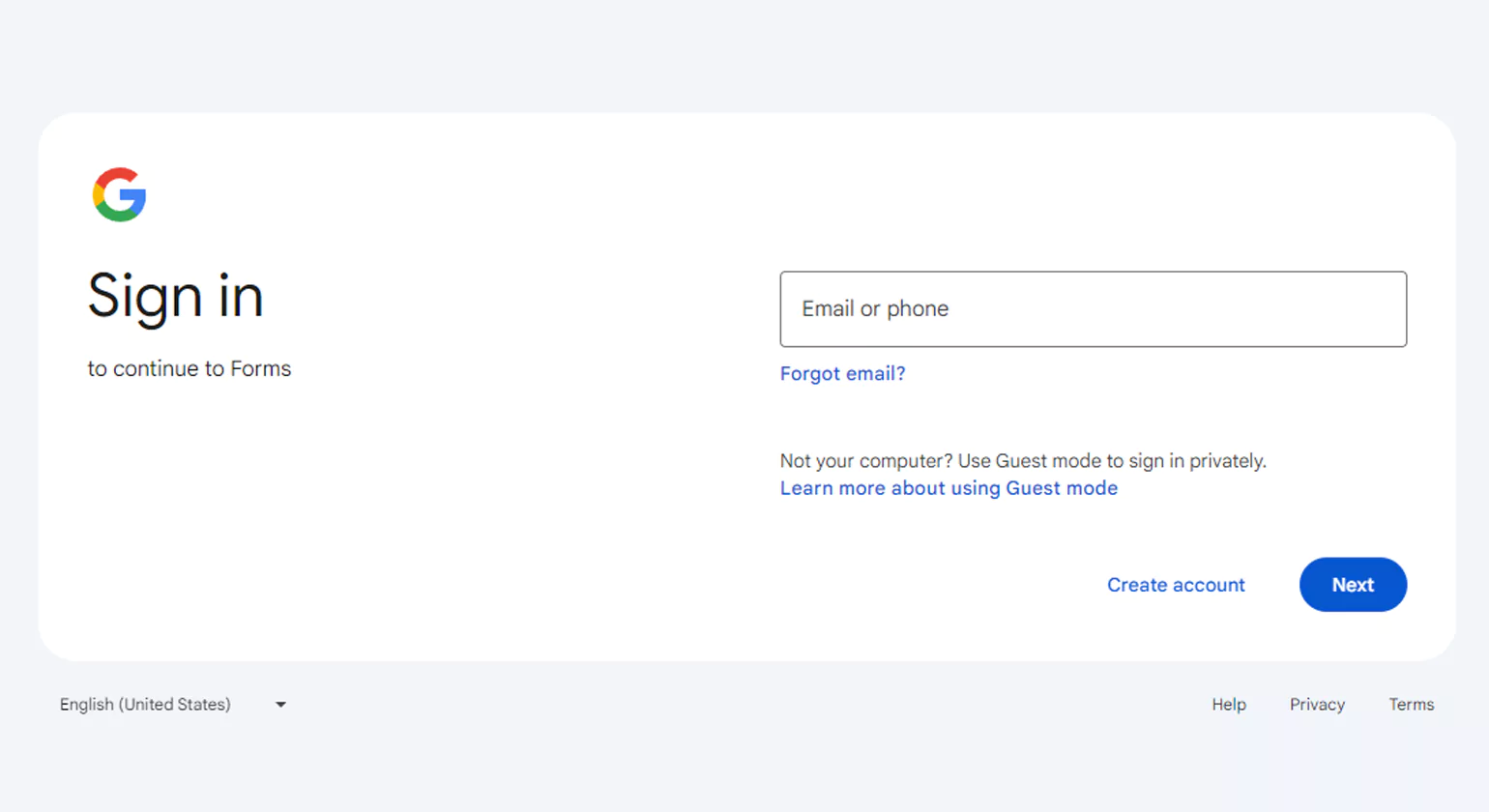Click Forgot email below the input box
This screenshot has height=812, width=1489.
click(x=842, y=373)
